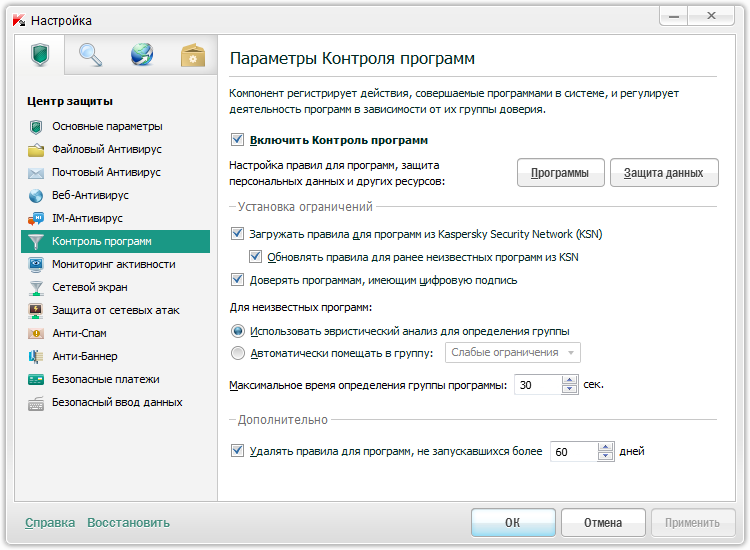Decrease the 60 days spinner value
The image size is (750, 550).
point(606,456)
